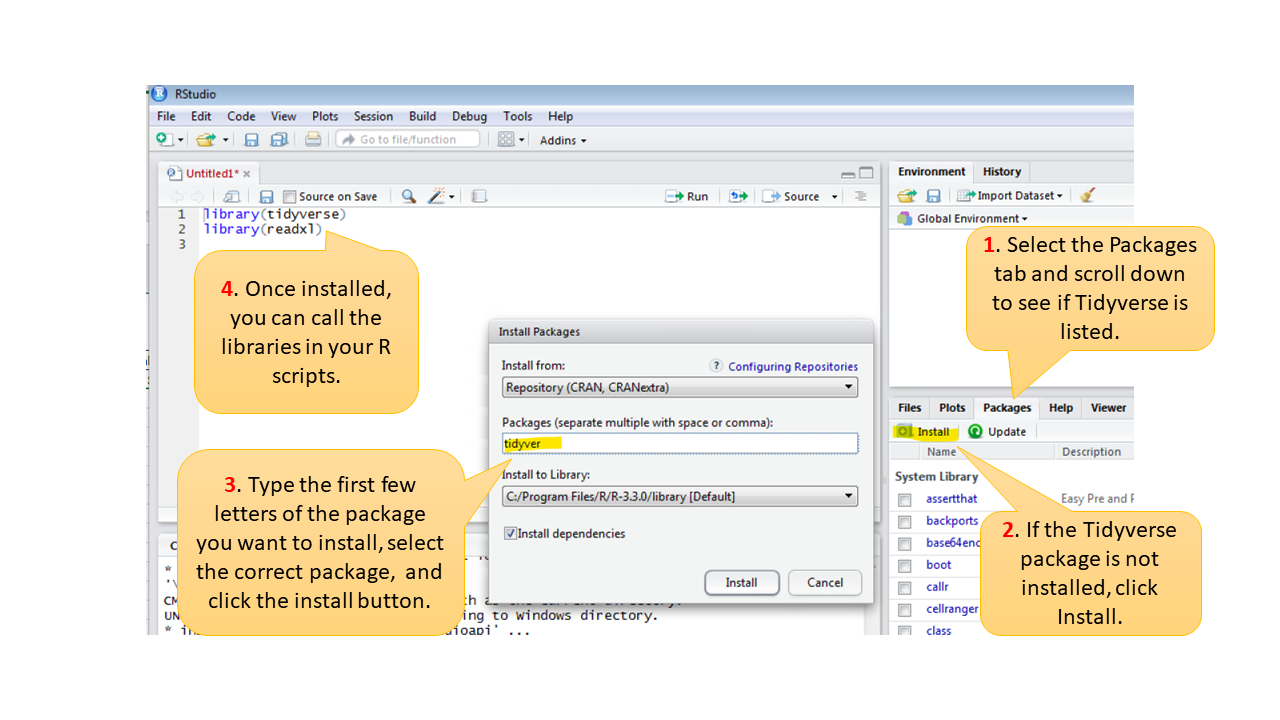Click the help icon for Configuring Repositories
The image size is (1280, 720).
pyautogui.click(x=716, y=366)
